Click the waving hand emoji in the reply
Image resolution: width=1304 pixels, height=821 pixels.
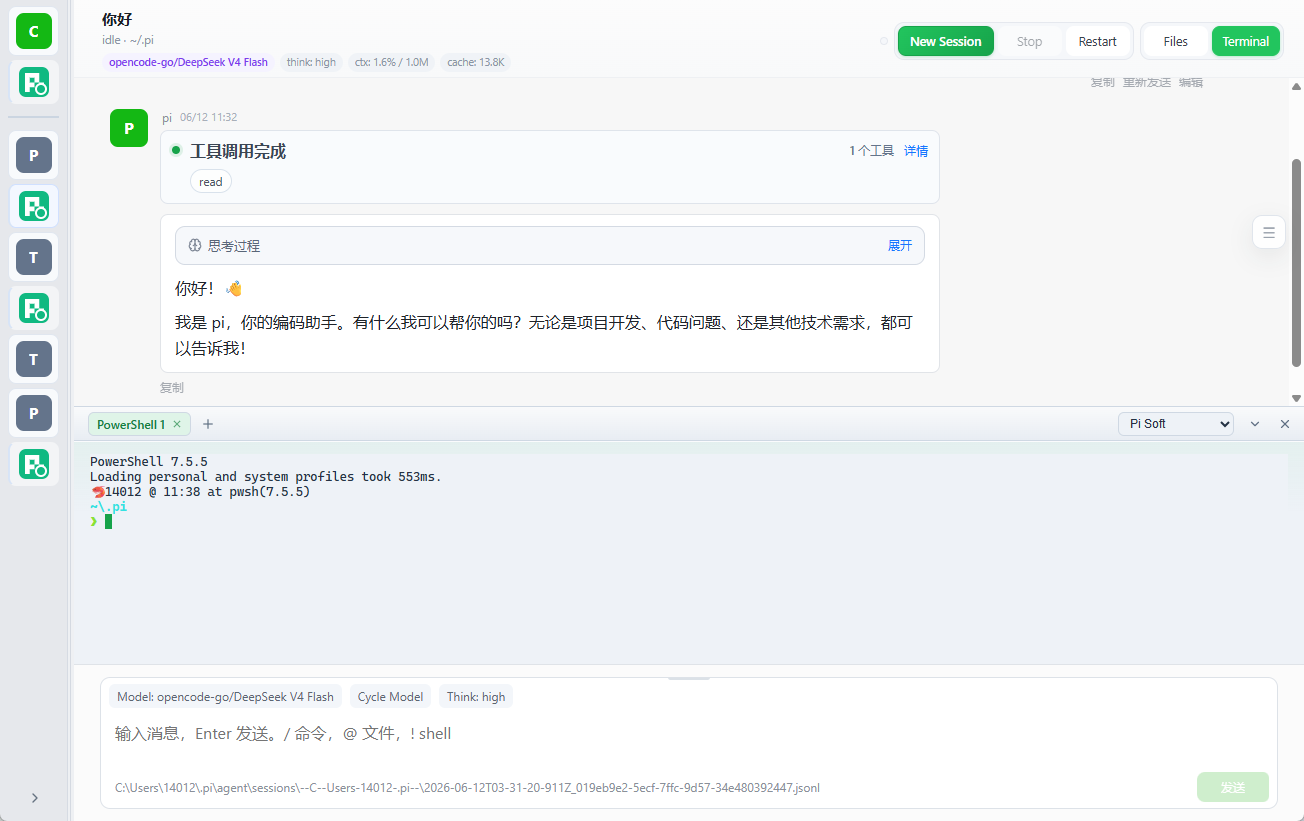pyautogui.click(x=234, y=288)
